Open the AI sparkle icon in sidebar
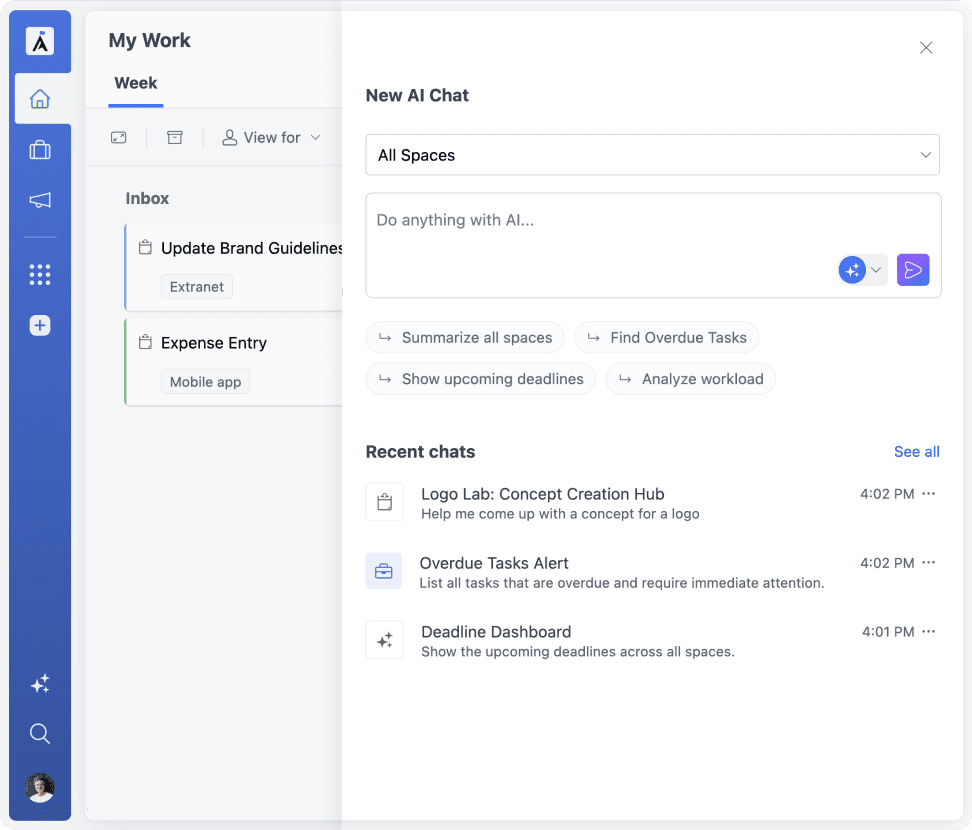Viewport: 972px width, 830px height. pyautogui.click(x=40, y=684)
